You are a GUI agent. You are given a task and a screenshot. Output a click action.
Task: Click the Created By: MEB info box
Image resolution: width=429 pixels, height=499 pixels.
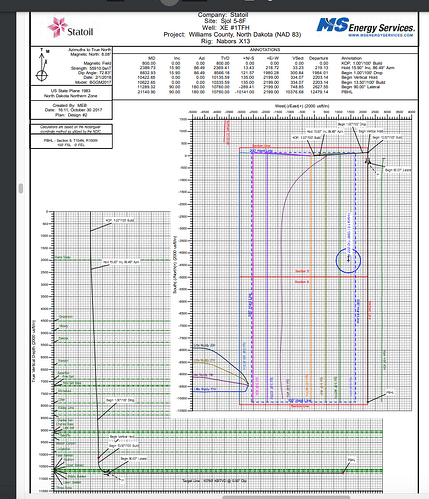(71, 110)
